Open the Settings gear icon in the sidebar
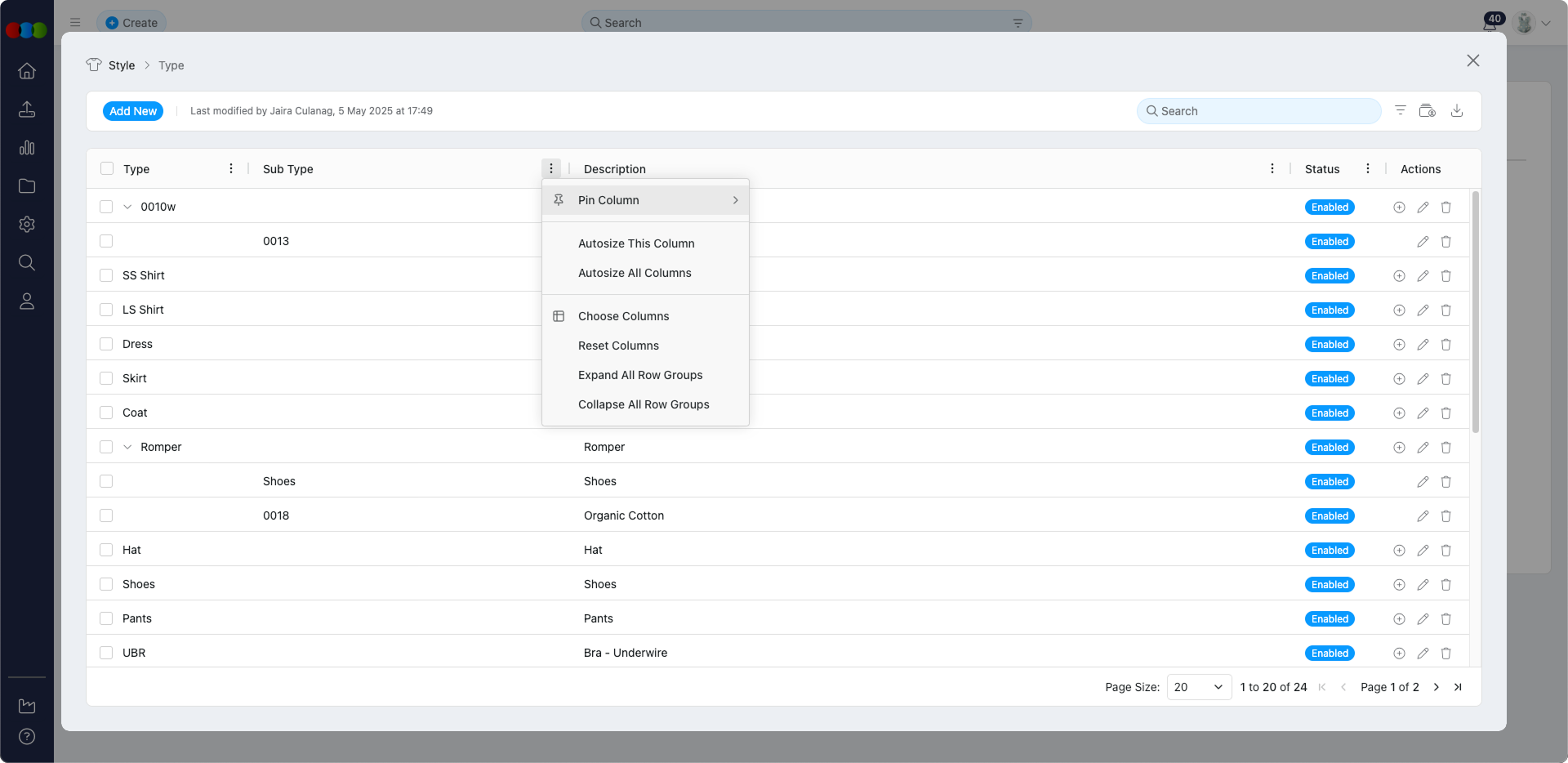This screenshot has height=763, width=1568. pos(27,225)
